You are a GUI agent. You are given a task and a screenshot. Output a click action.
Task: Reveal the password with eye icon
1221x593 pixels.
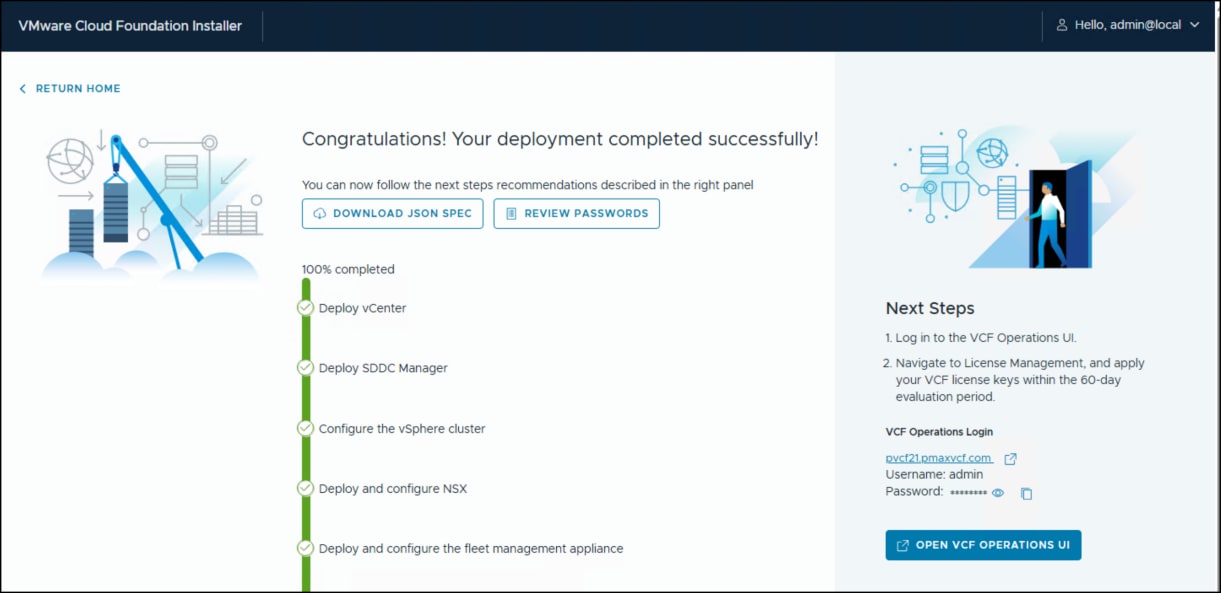click(x=997, y=493)
